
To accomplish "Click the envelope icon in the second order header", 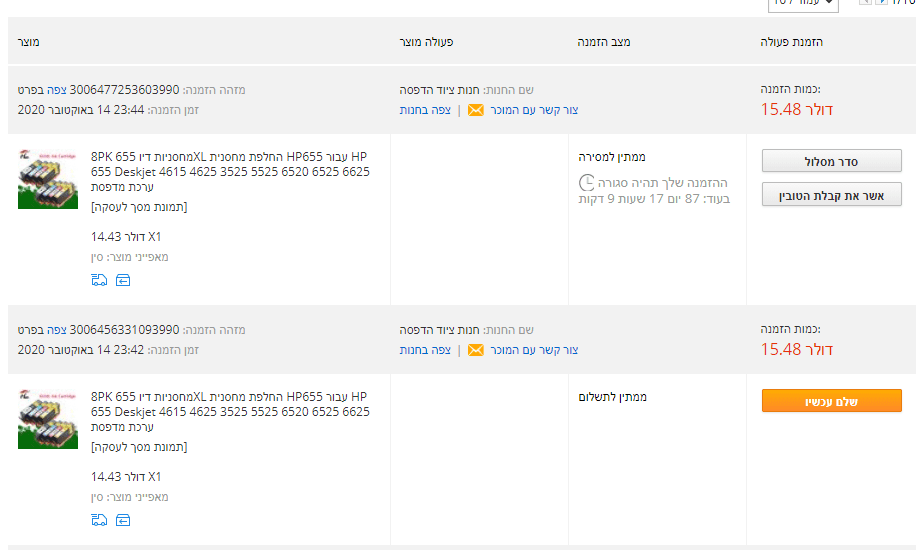I will point(476,350).
